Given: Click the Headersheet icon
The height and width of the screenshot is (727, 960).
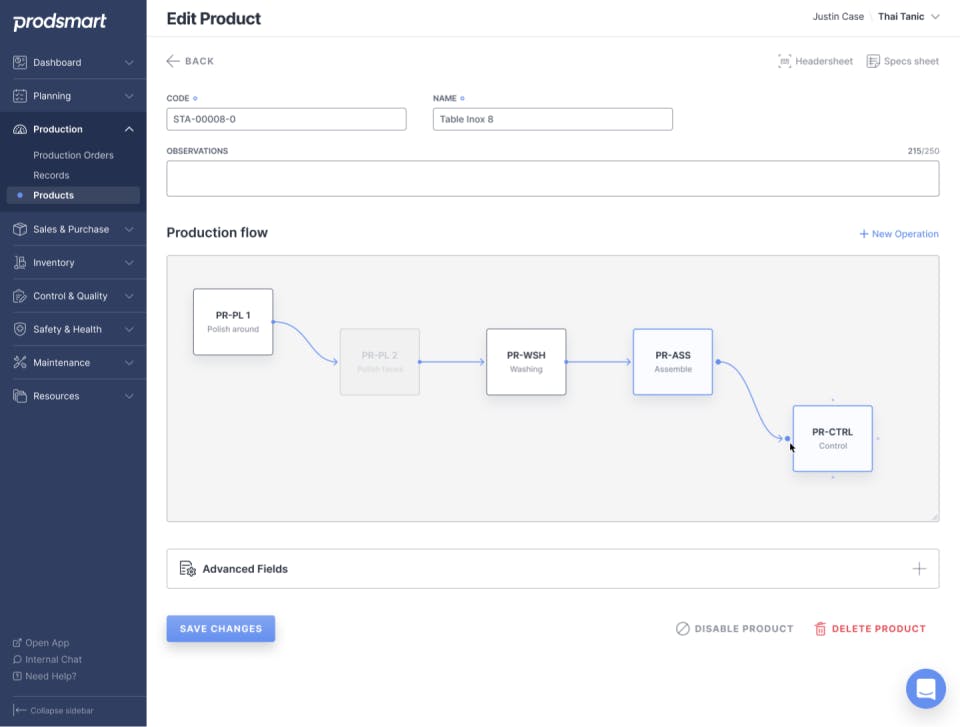Looking at the screenshot, I should pyautogui.click(x=785, y=62).
